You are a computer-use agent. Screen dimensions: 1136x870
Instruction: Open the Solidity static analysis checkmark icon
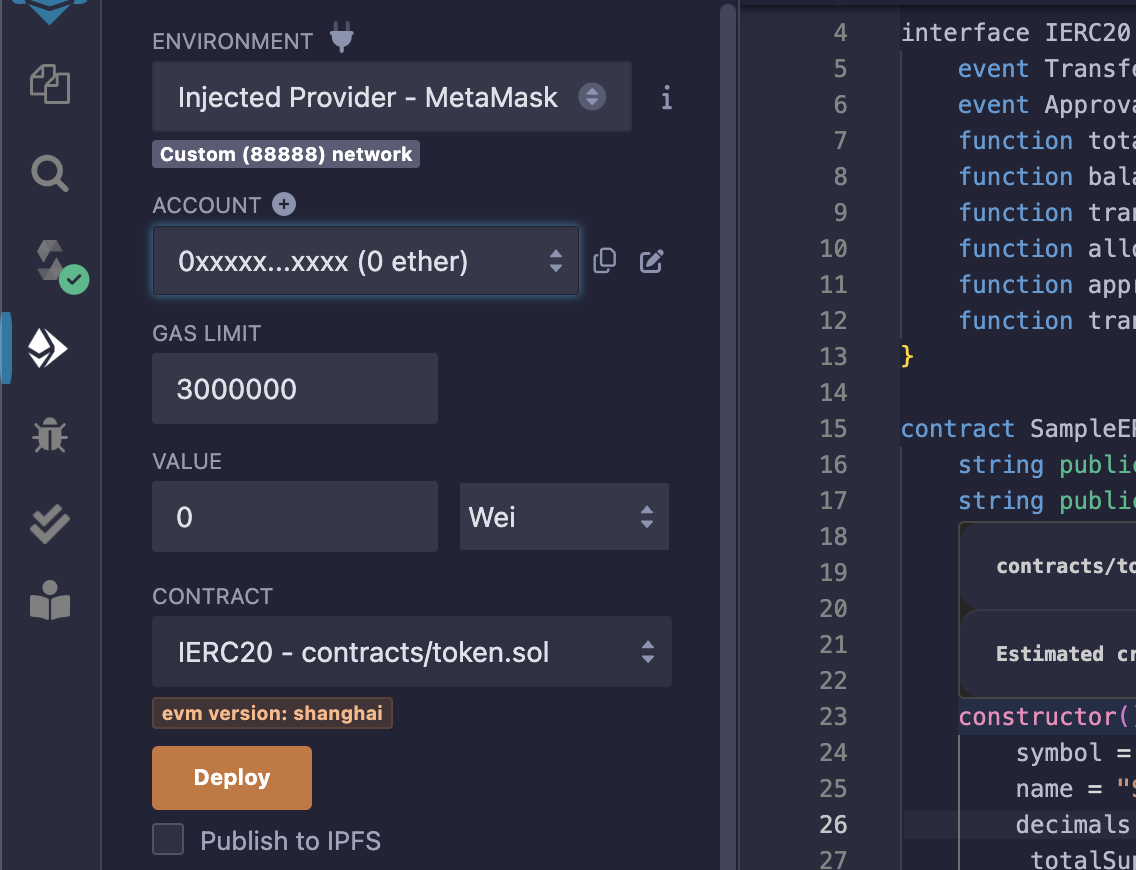(x=49, y=522)
